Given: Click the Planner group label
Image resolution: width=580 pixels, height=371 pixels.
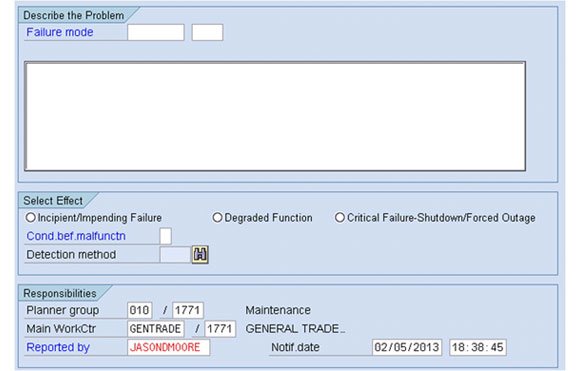Looking at the screenshot, I should pyautogui.click(x=63, y=310).
